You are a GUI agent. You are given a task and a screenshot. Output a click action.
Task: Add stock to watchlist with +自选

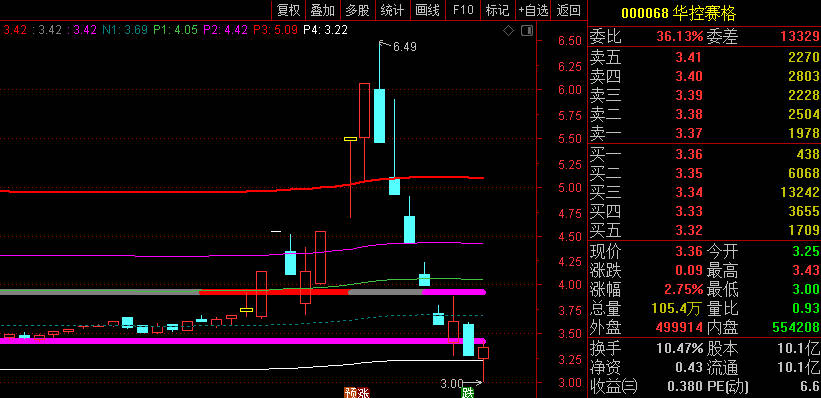(x=534, y=9)
